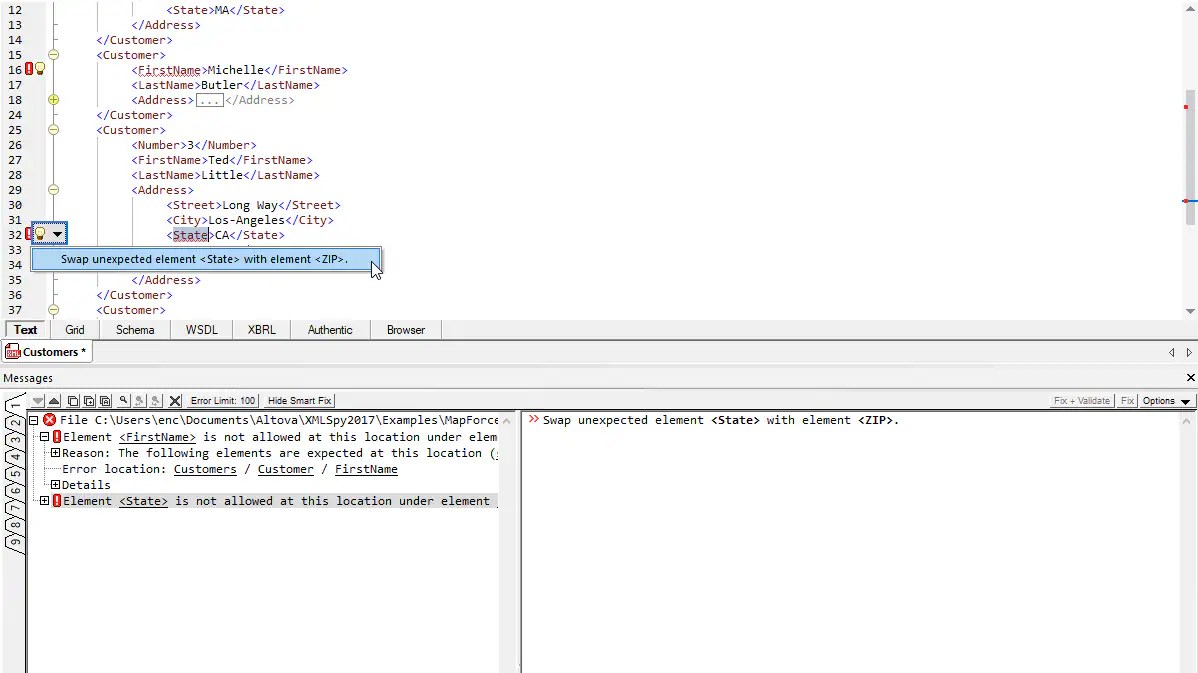The height and width of the screenshot is (673, 1198).
Task: Follow the FirstName link in the error location
Action: click(x=365, y=469)
